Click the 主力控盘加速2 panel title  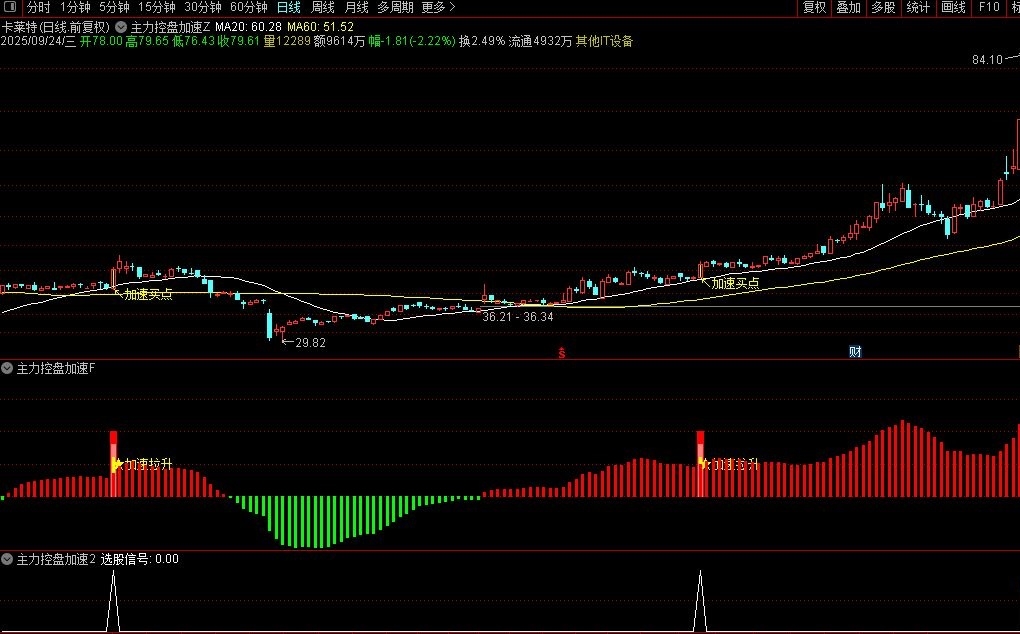click(x=56, y=559)
